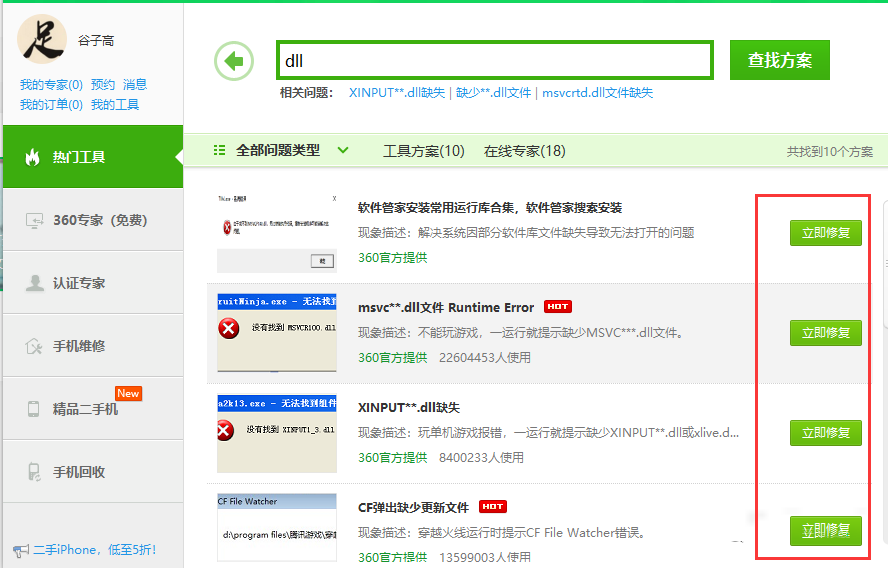
Task: Click 22604453人使用 usage count
Action: click(x=485, y=358)
